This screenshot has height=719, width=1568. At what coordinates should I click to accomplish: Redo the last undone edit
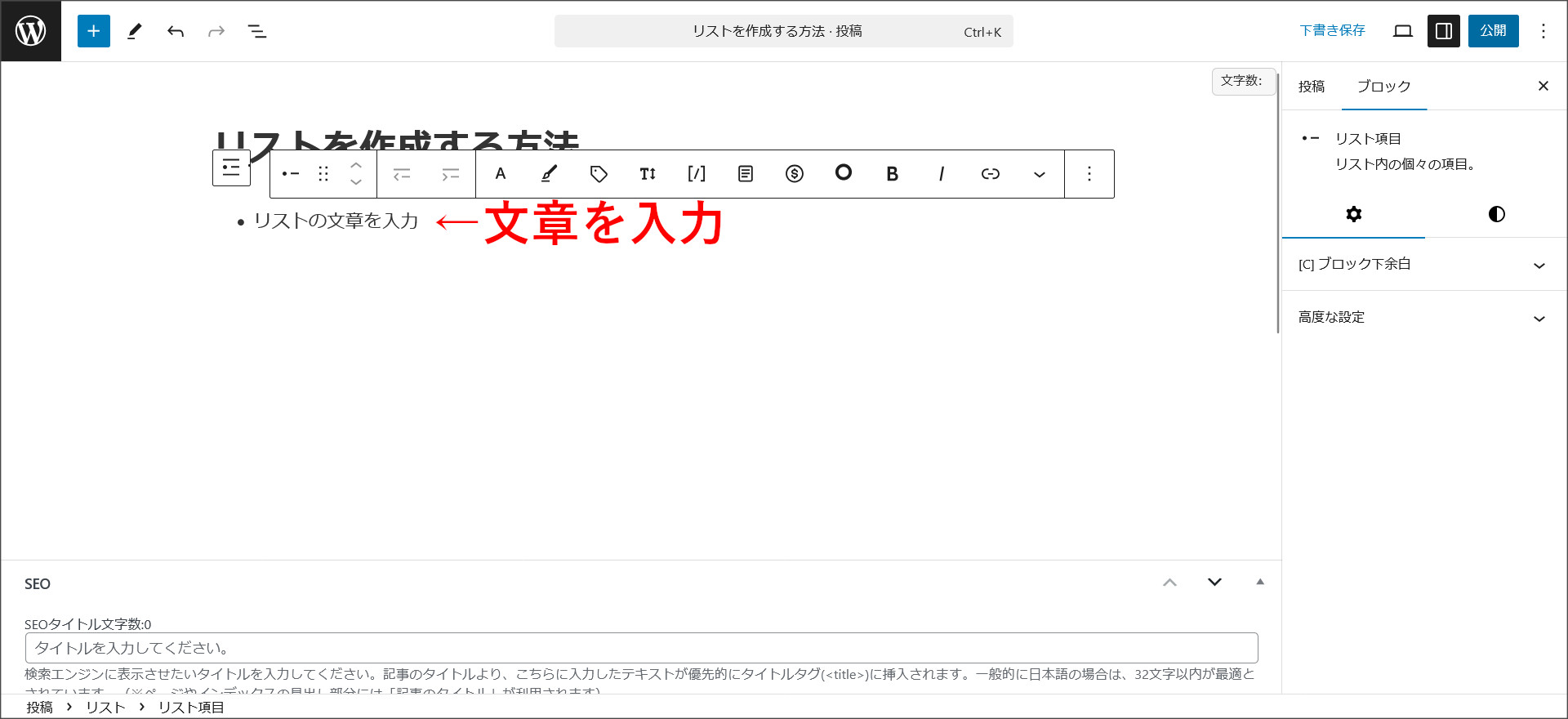coord(216,31)
